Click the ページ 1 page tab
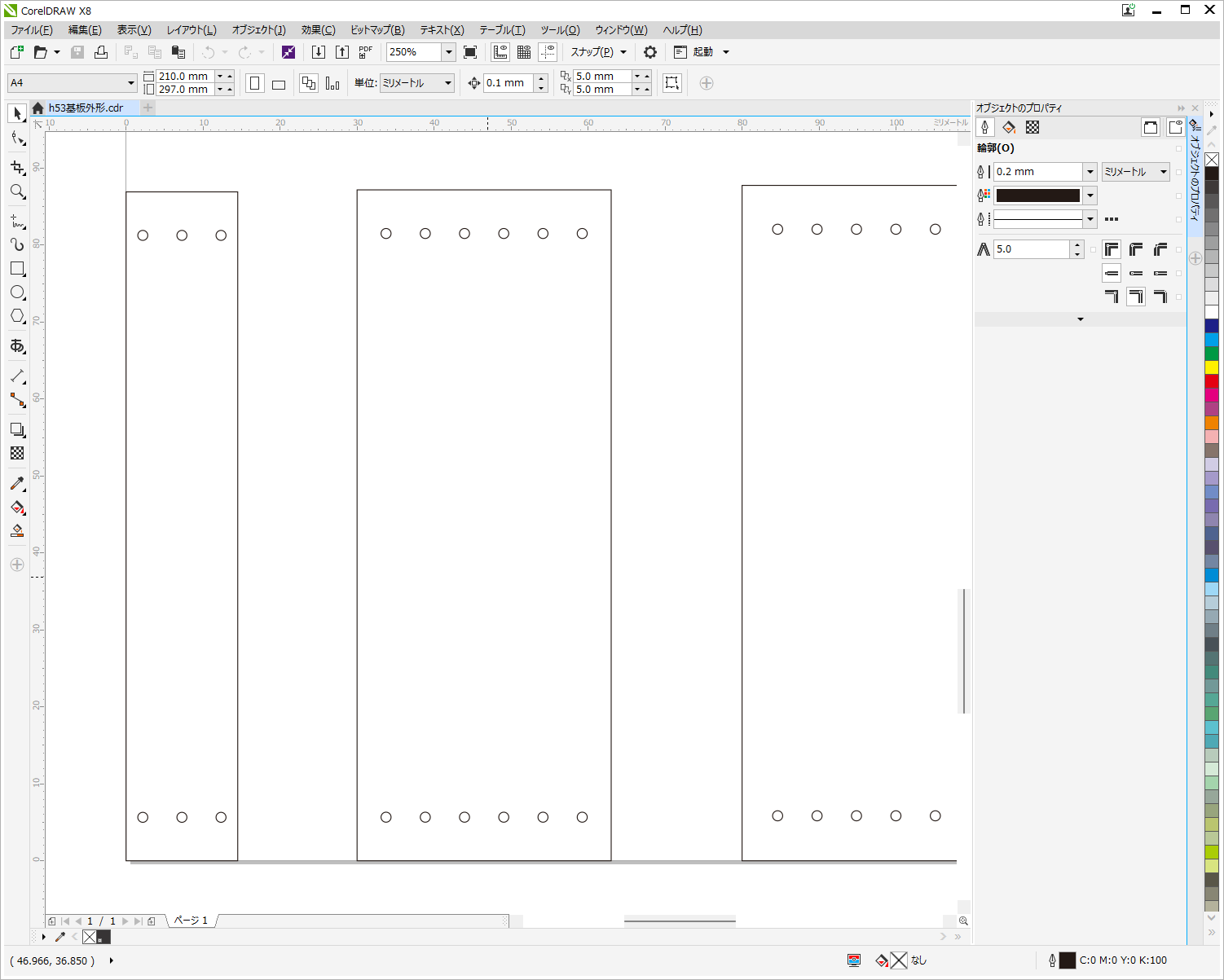The image size is (1224, 980). click(x=191, y=921)
